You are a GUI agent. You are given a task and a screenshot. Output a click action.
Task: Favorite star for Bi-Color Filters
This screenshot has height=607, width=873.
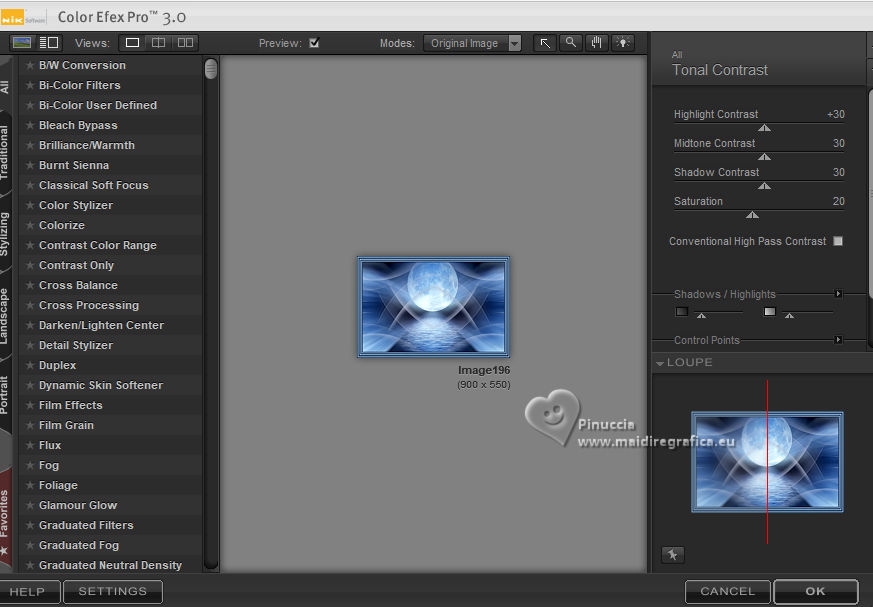pyautogui.click(x=30, y=85)
